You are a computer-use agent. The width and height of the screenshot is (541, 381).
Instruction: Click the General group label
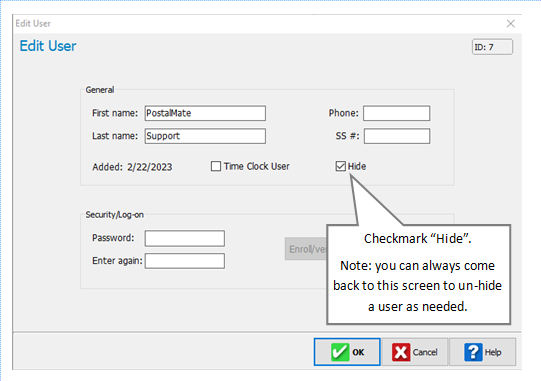click(x=100, y=90)
